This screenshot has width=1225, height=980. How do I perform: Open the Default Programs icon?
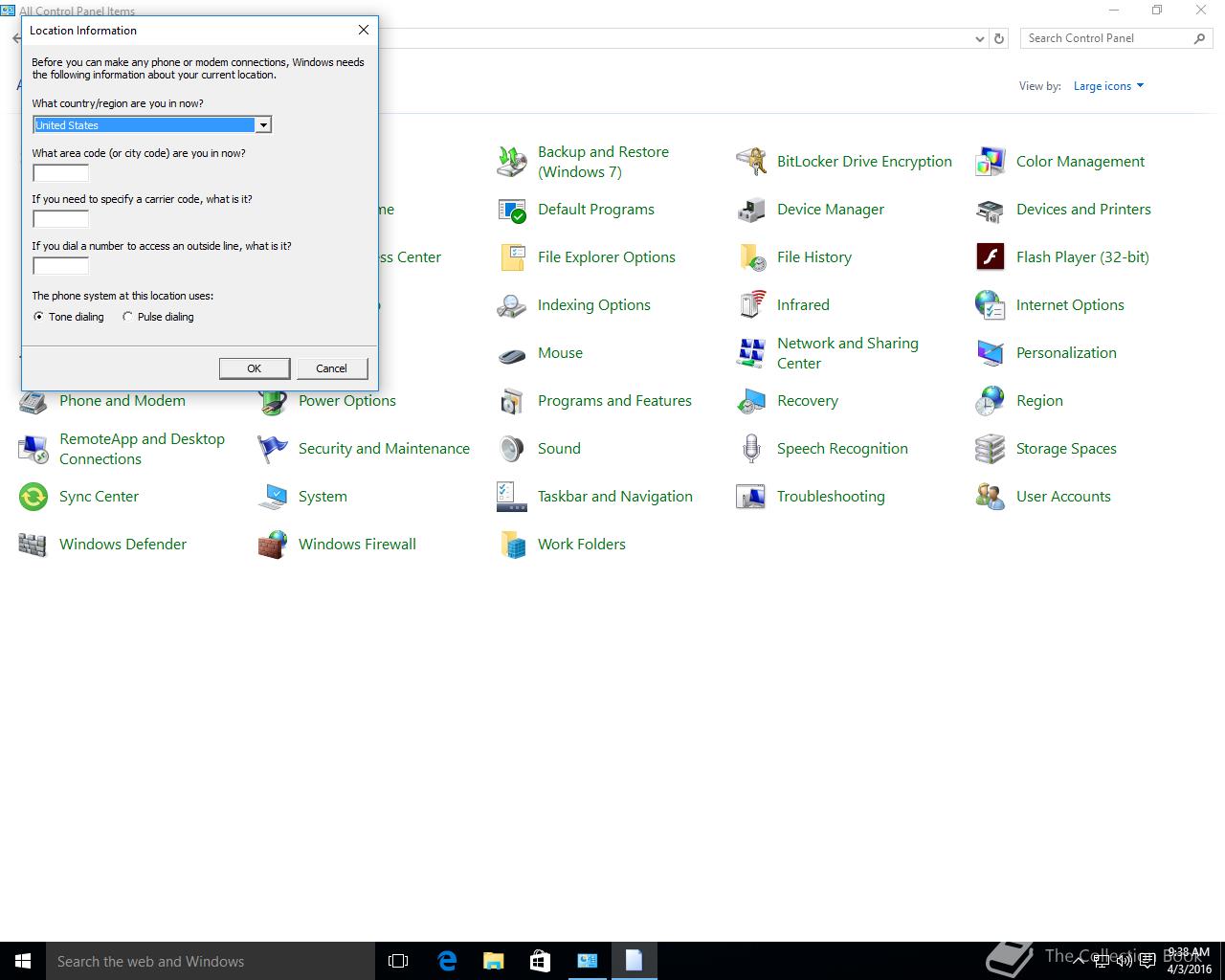(x=512, y=210)
